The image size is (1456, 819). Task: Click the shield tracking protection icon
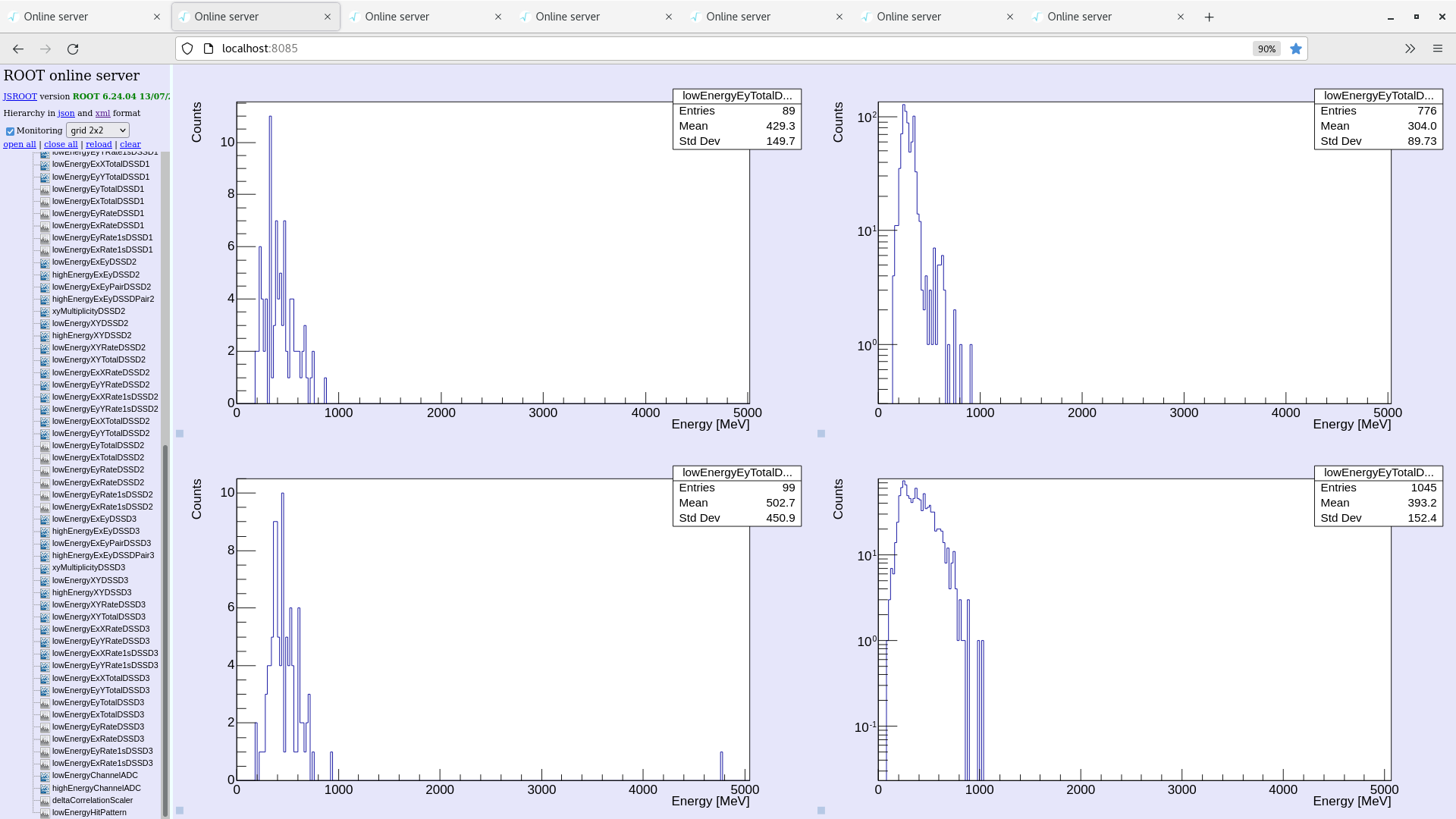click(x=187, y=49)
